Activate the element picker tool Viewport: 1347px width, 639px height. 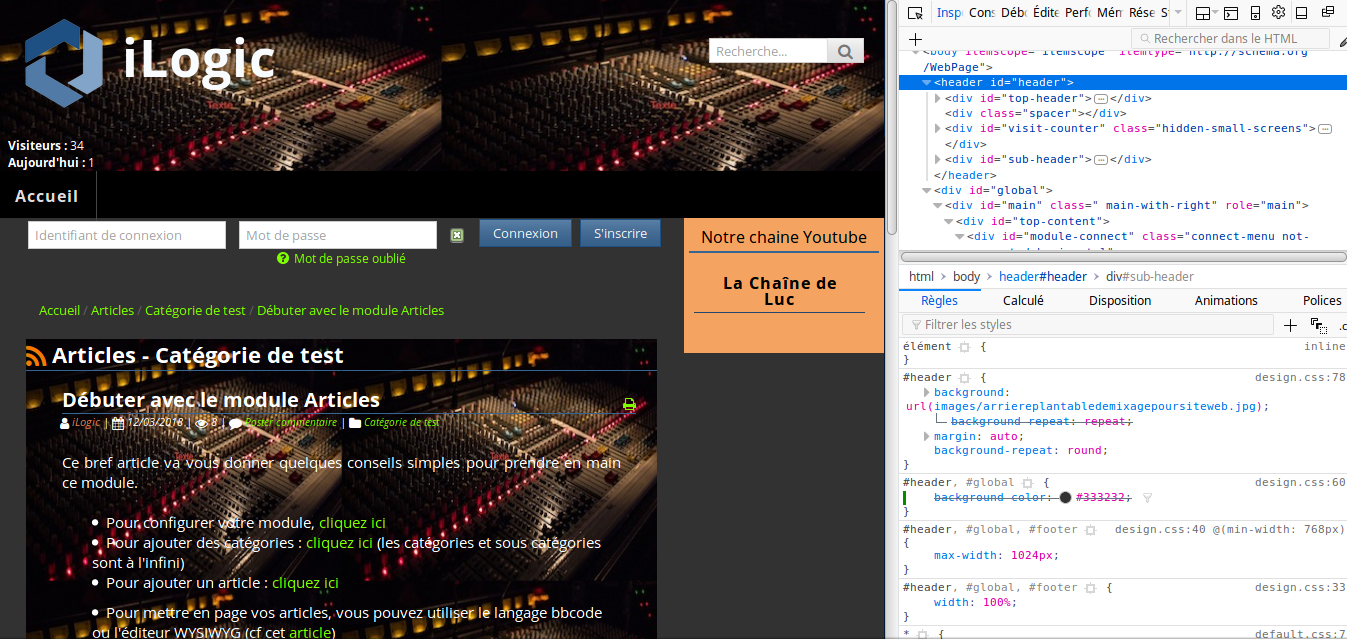click(915, 13)
